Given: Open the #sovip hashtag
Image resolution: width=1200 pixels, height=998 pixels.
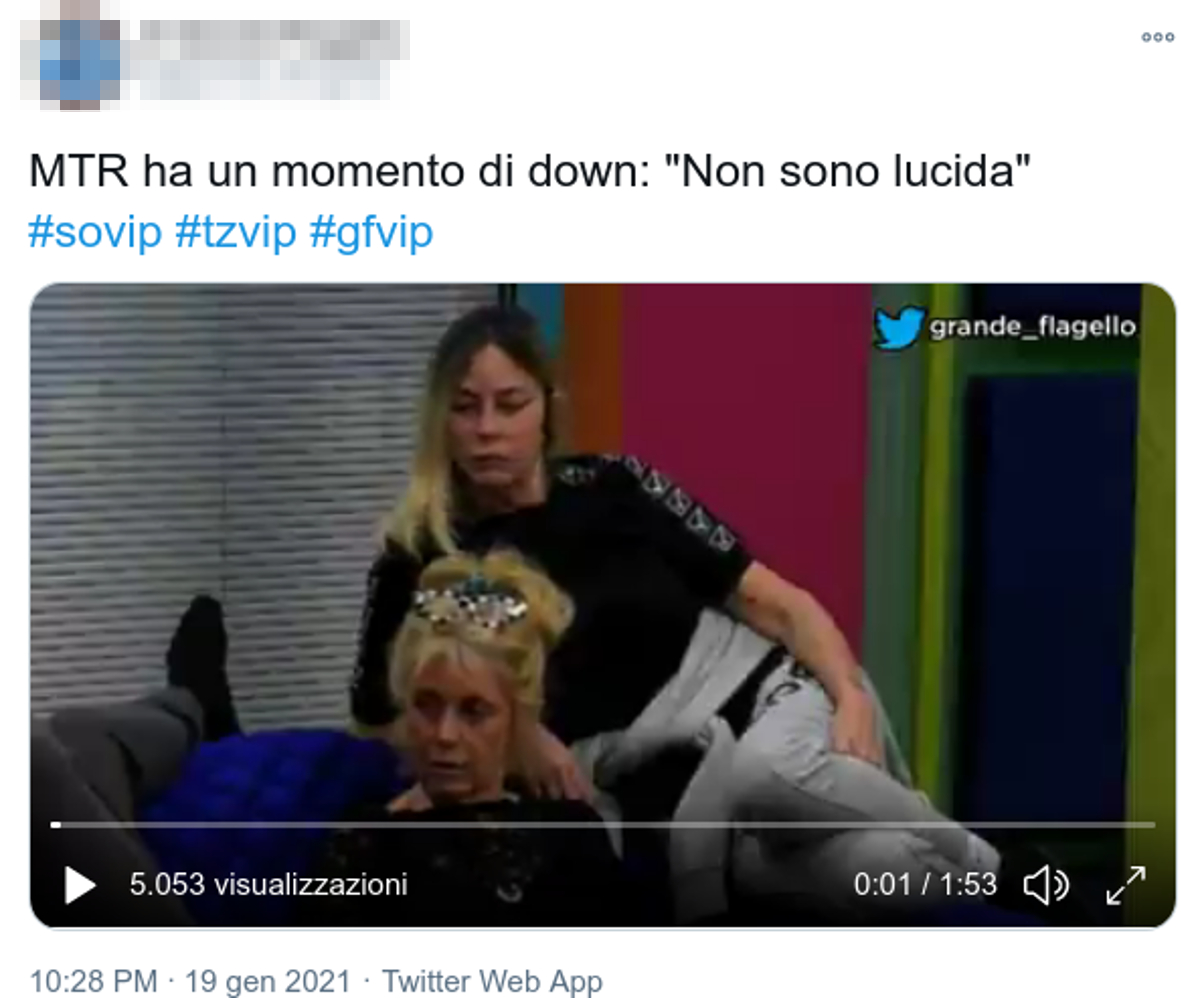Looking at the screenshot, I should tap(94, 232).
